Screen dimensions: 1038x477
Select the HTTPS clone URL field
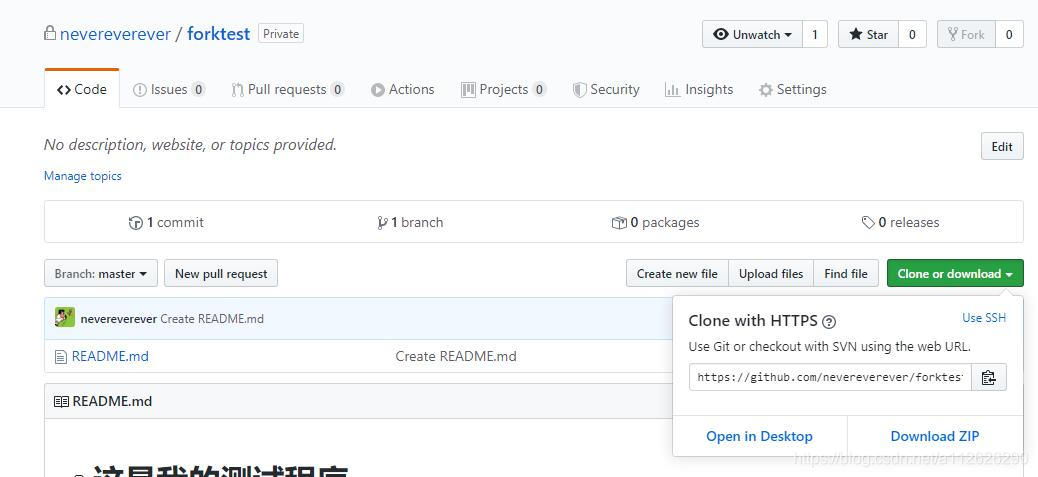pyautogui.click(x=829, y=377)
